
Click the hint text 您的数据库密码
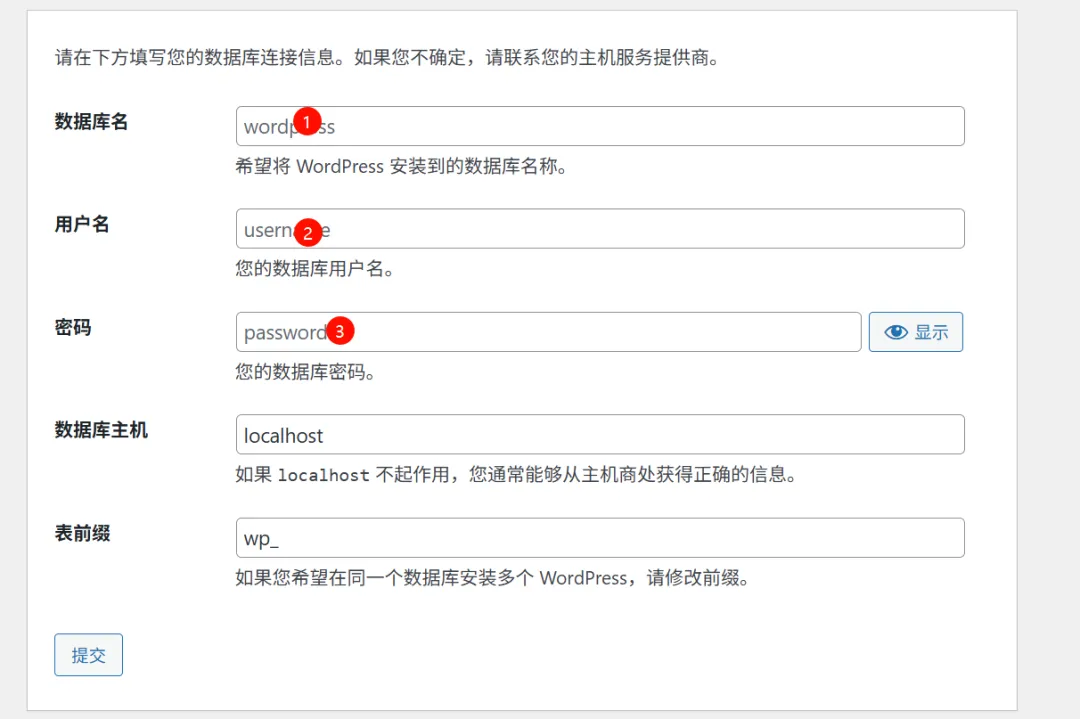(x=305, y=372)
